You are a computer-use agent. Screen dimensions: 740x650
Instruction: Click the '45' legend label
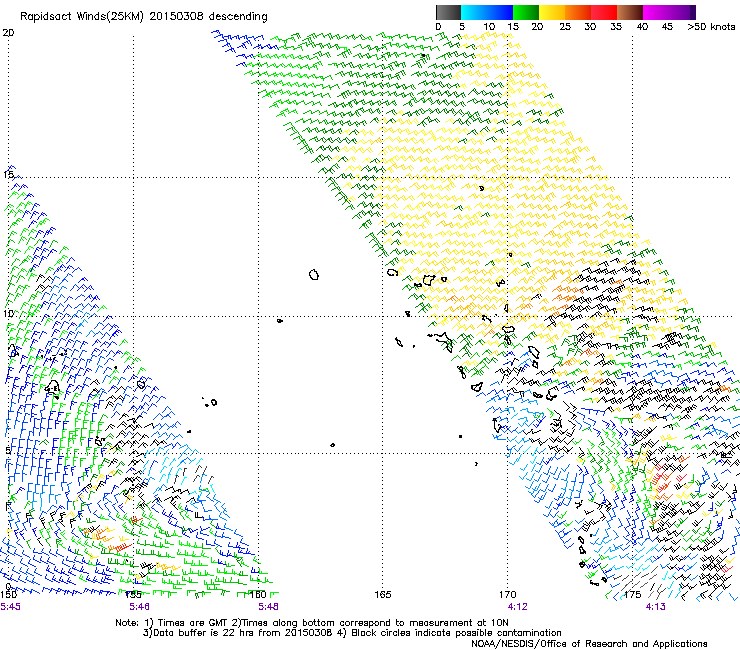[667, 27]
